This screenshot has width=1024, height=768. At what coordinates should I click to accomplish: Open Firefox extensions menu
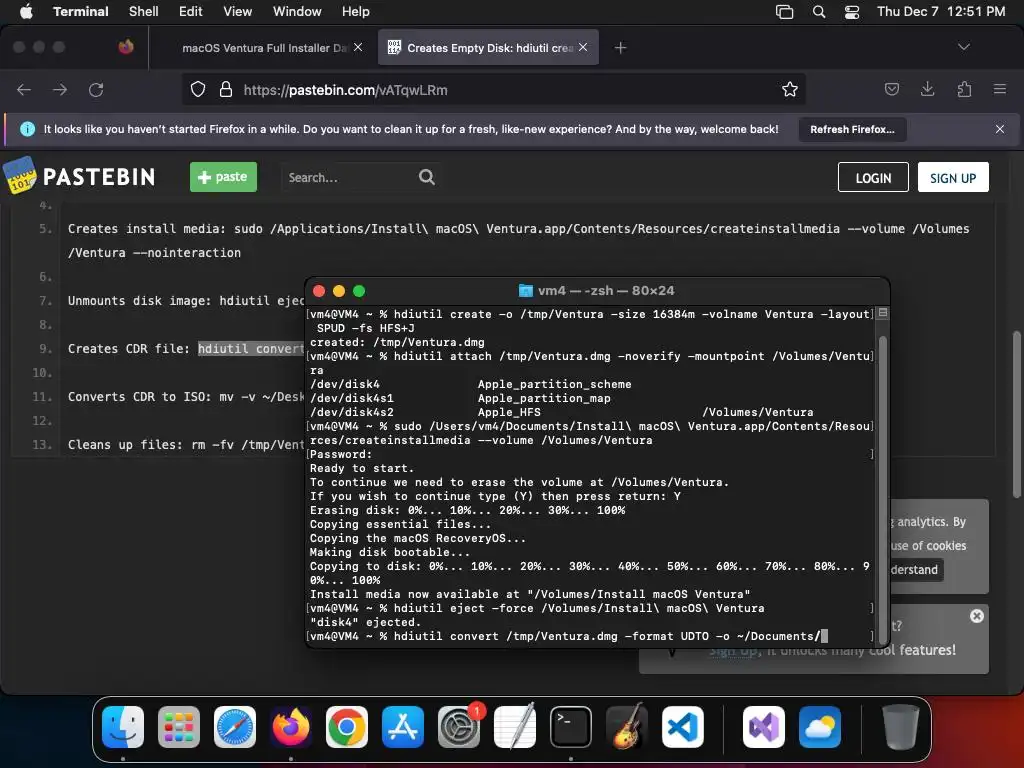[x=964, y=89]
